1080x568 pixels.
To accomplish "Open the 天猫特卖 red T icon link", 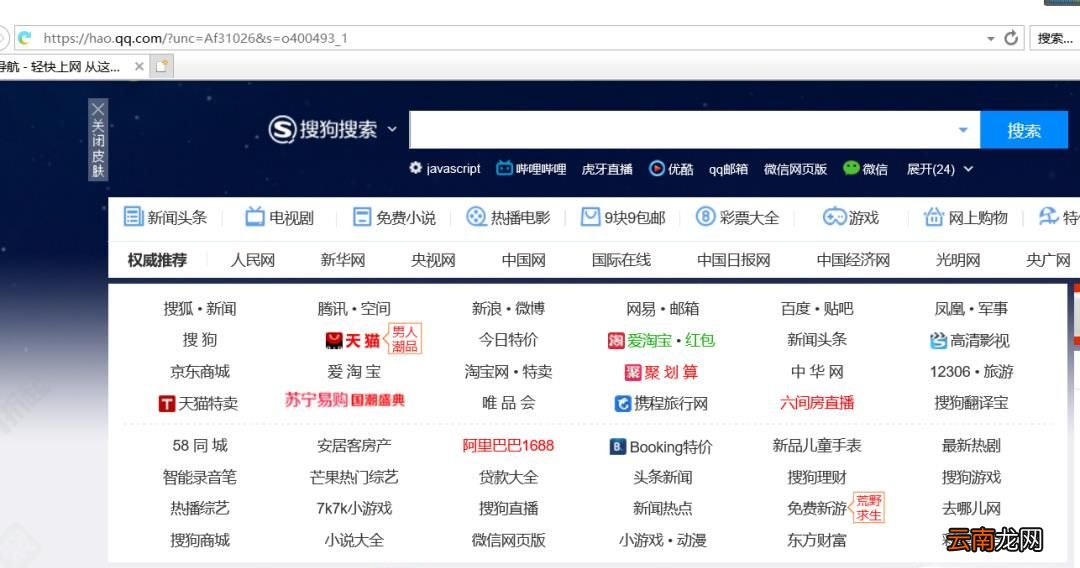I will click(198, 403).
